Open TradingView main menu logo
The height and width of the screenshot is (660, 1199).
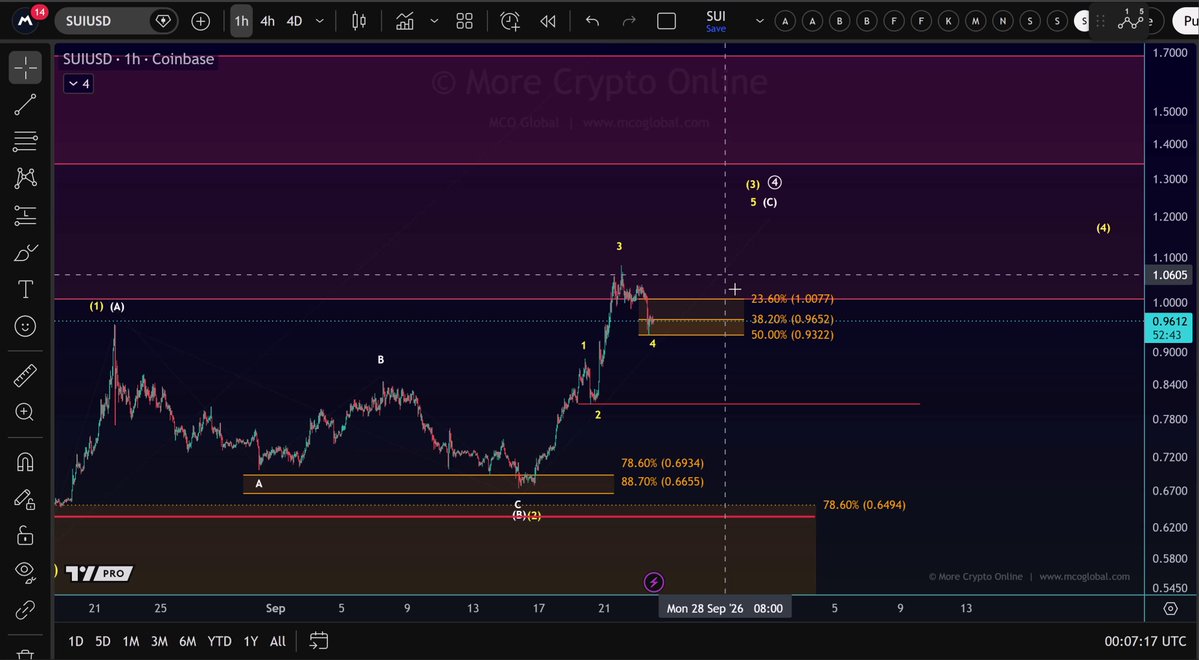(25, 21)
